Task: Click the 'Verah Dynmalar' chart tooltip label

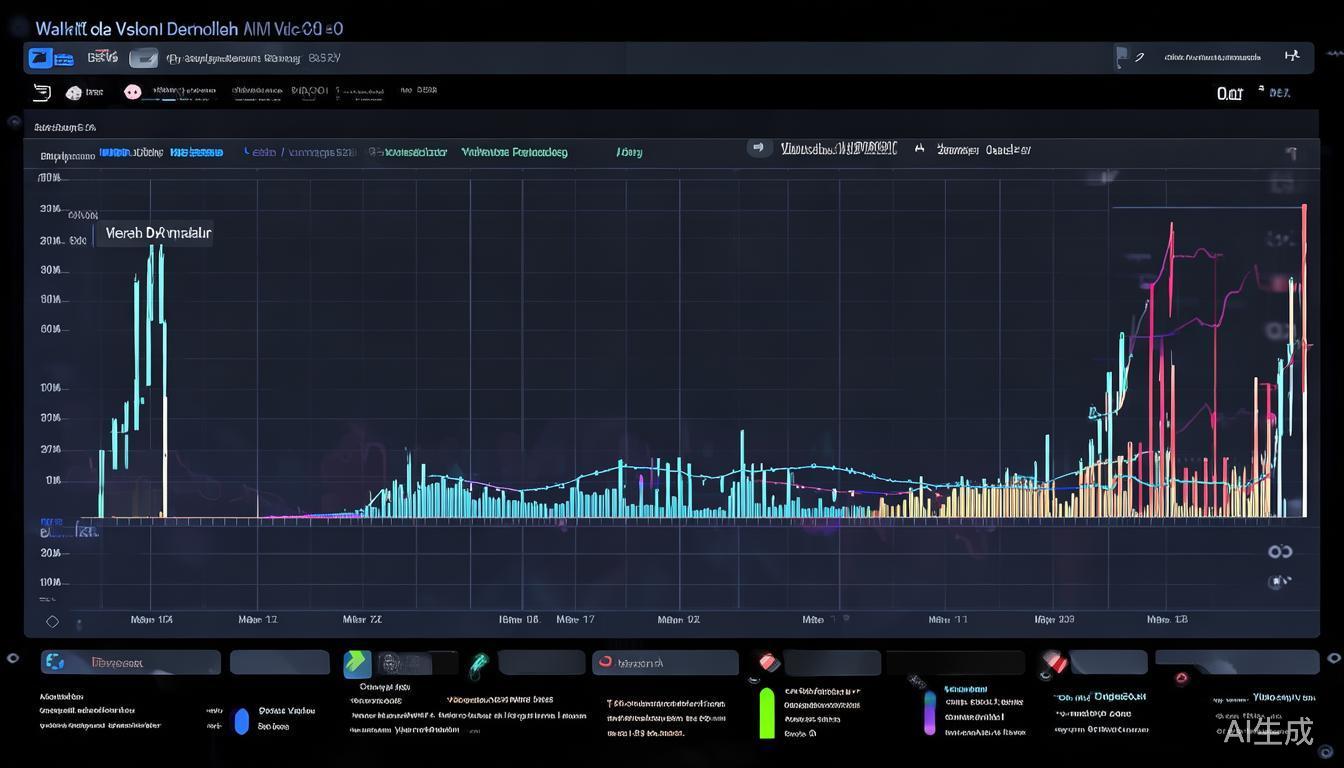Action: (158, 233)
